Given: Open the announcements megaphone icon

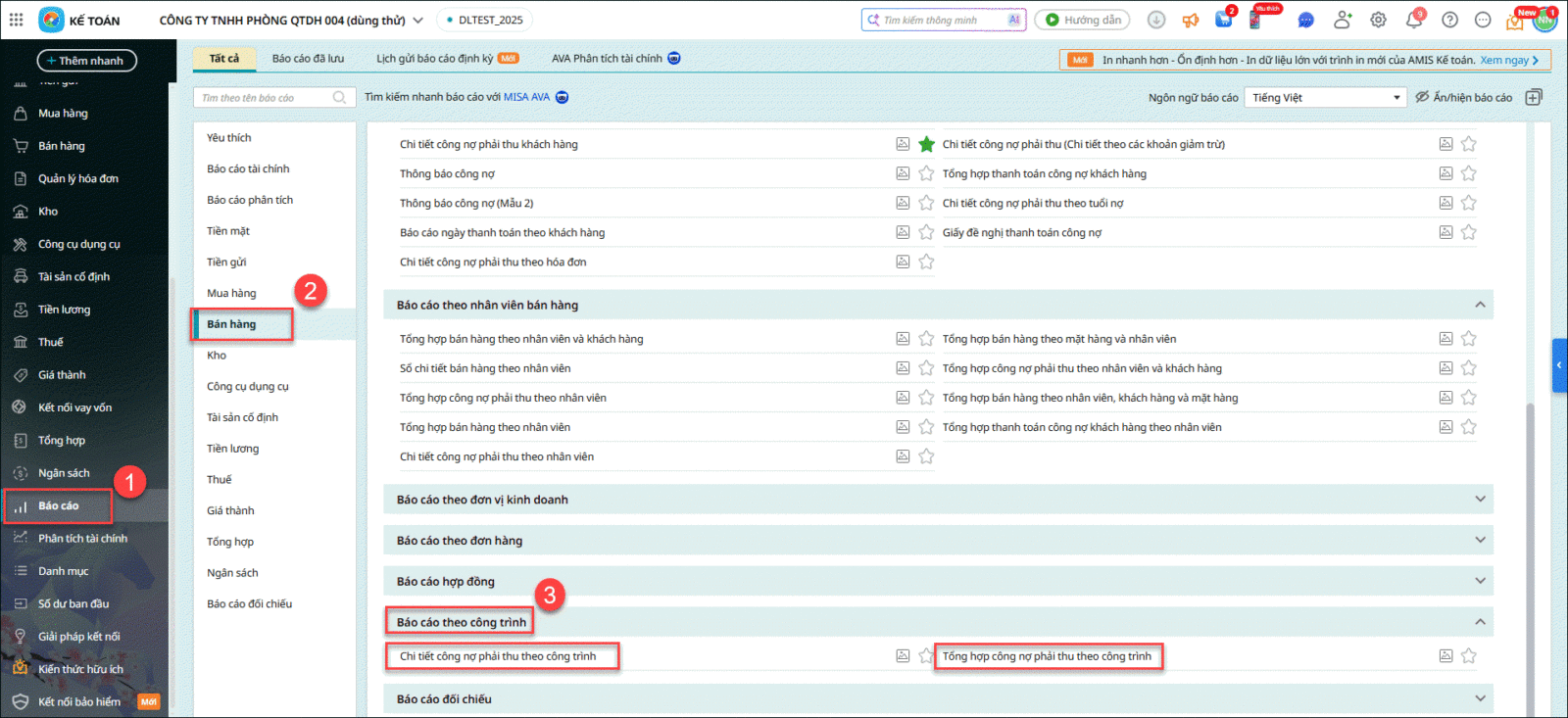Looking at the screenshot, I should click(1190, 20).
